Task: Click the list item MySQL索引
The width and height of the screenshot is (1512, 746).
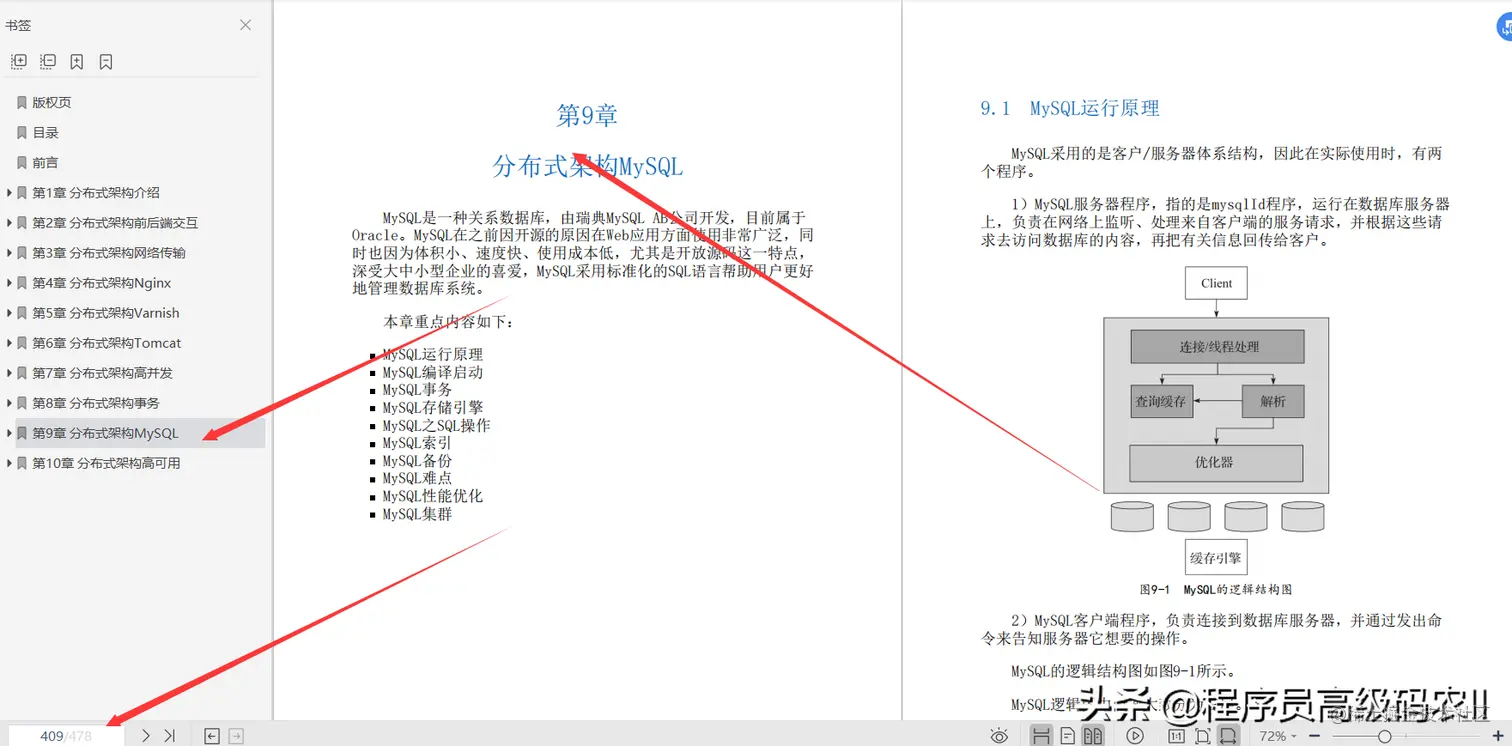Action: pyautogui.click(x=417, y=443)
